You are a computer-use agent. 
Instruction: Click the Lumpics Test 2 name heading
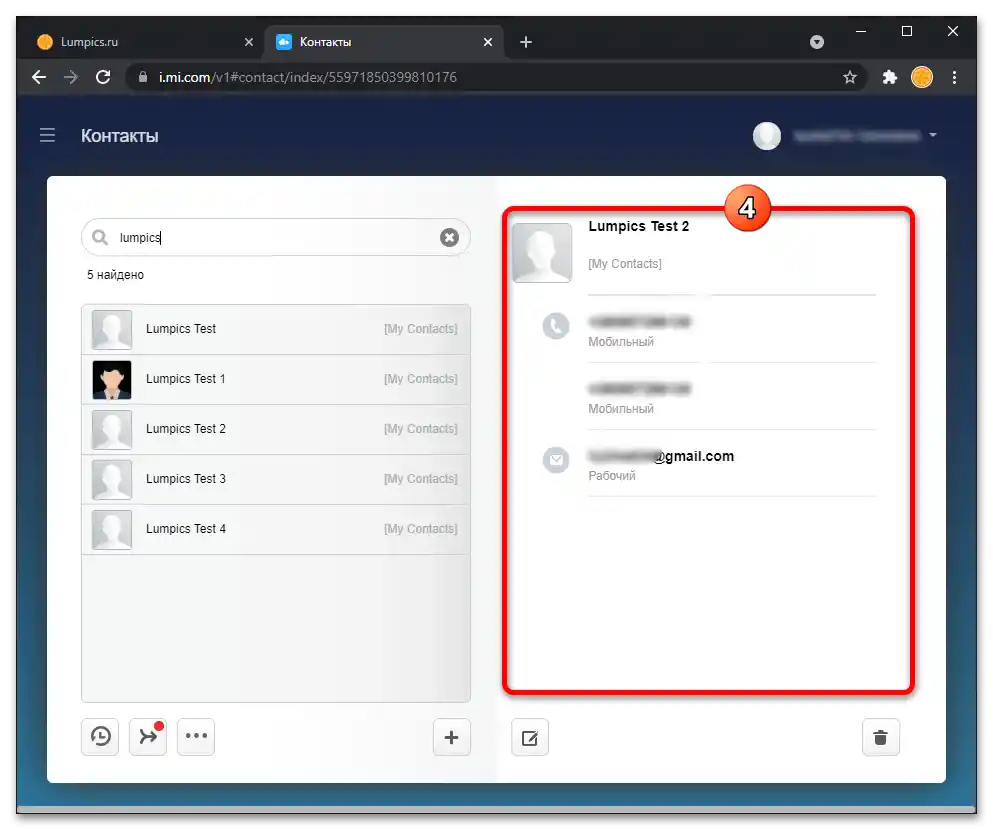tap(638, 226)
